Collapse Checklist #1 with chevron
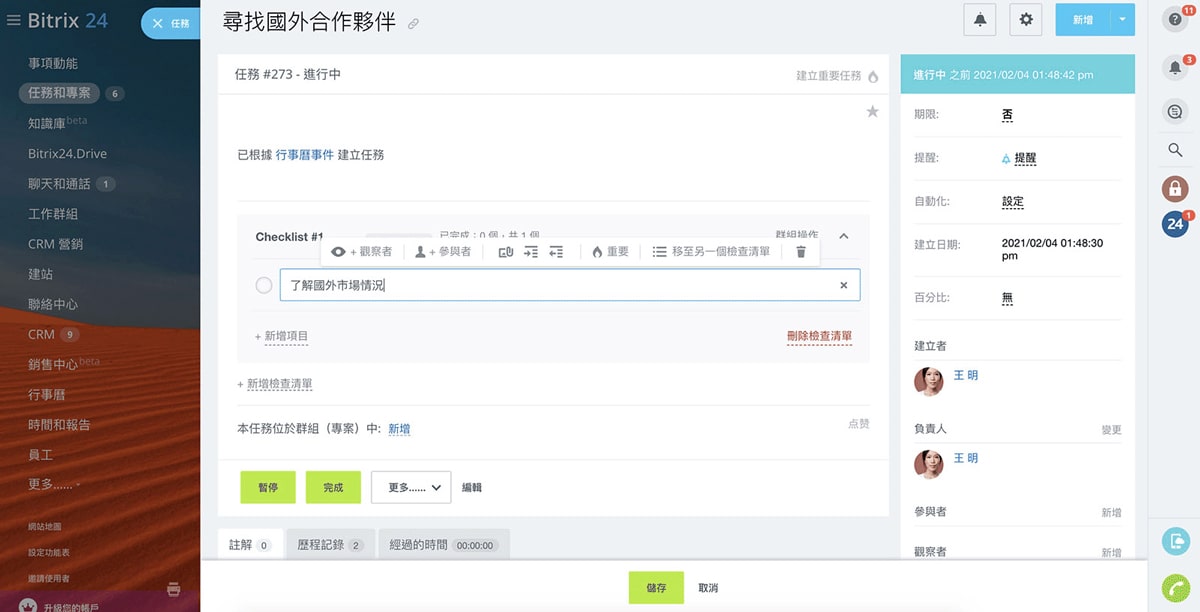 tap(843, 237)
